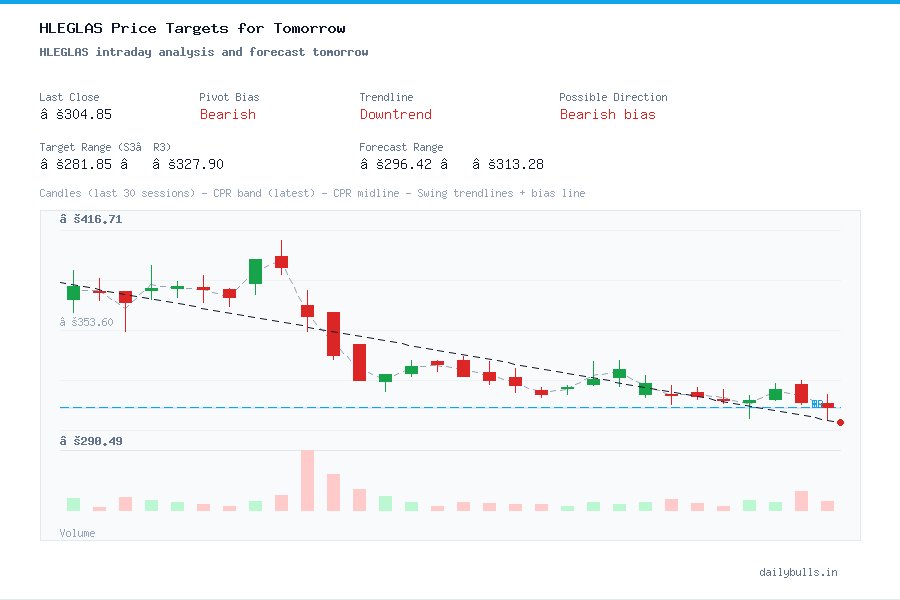This screenshot has height=600, width=900.
Task: Click the first green candle on the left
Action: (73, 292)
